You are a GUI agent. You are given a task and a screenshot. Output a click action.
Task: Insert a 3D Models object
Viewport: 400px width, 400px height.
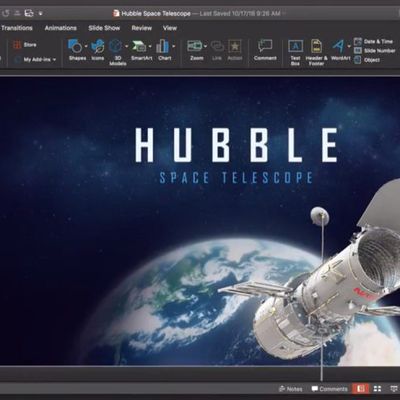pos(116,46)
